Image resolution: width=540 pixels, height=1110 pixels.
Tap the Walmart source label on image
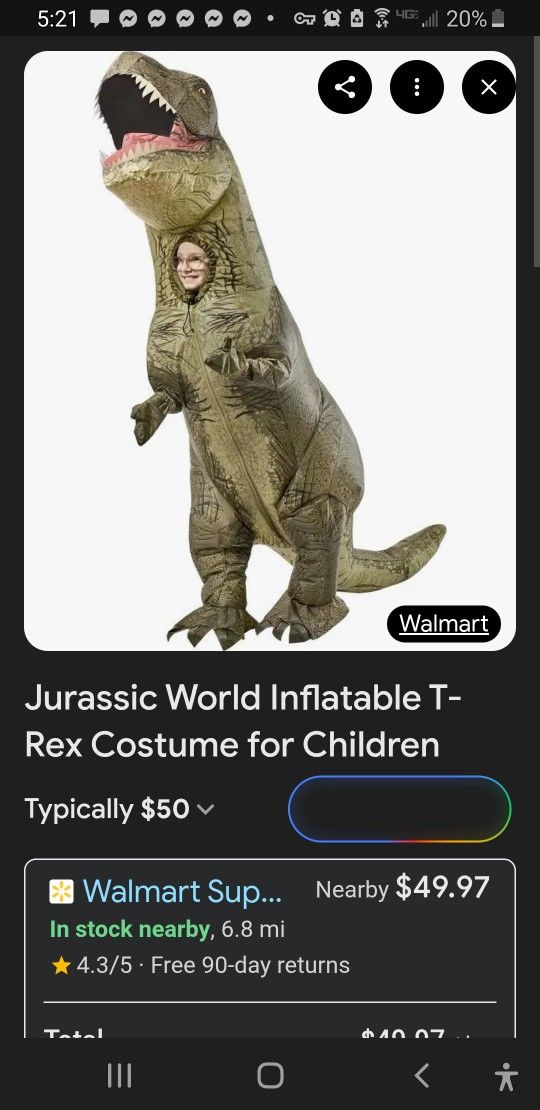444,623
